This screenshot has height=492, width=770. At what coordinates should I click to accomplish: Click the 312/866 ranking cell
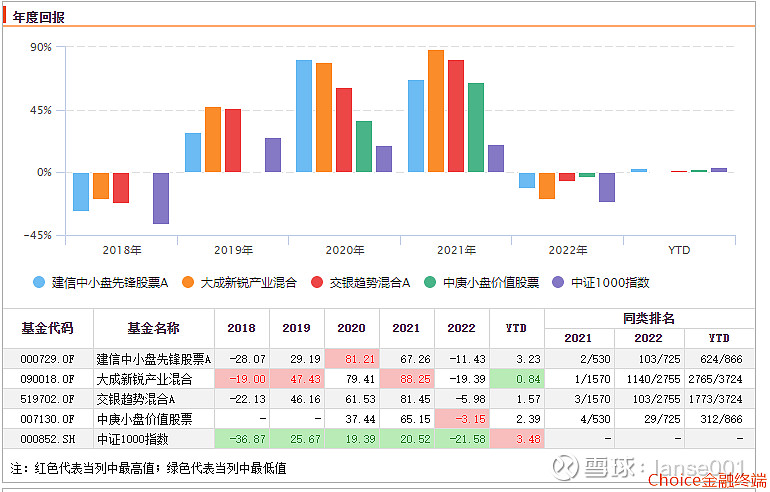[x=721, y=419]
